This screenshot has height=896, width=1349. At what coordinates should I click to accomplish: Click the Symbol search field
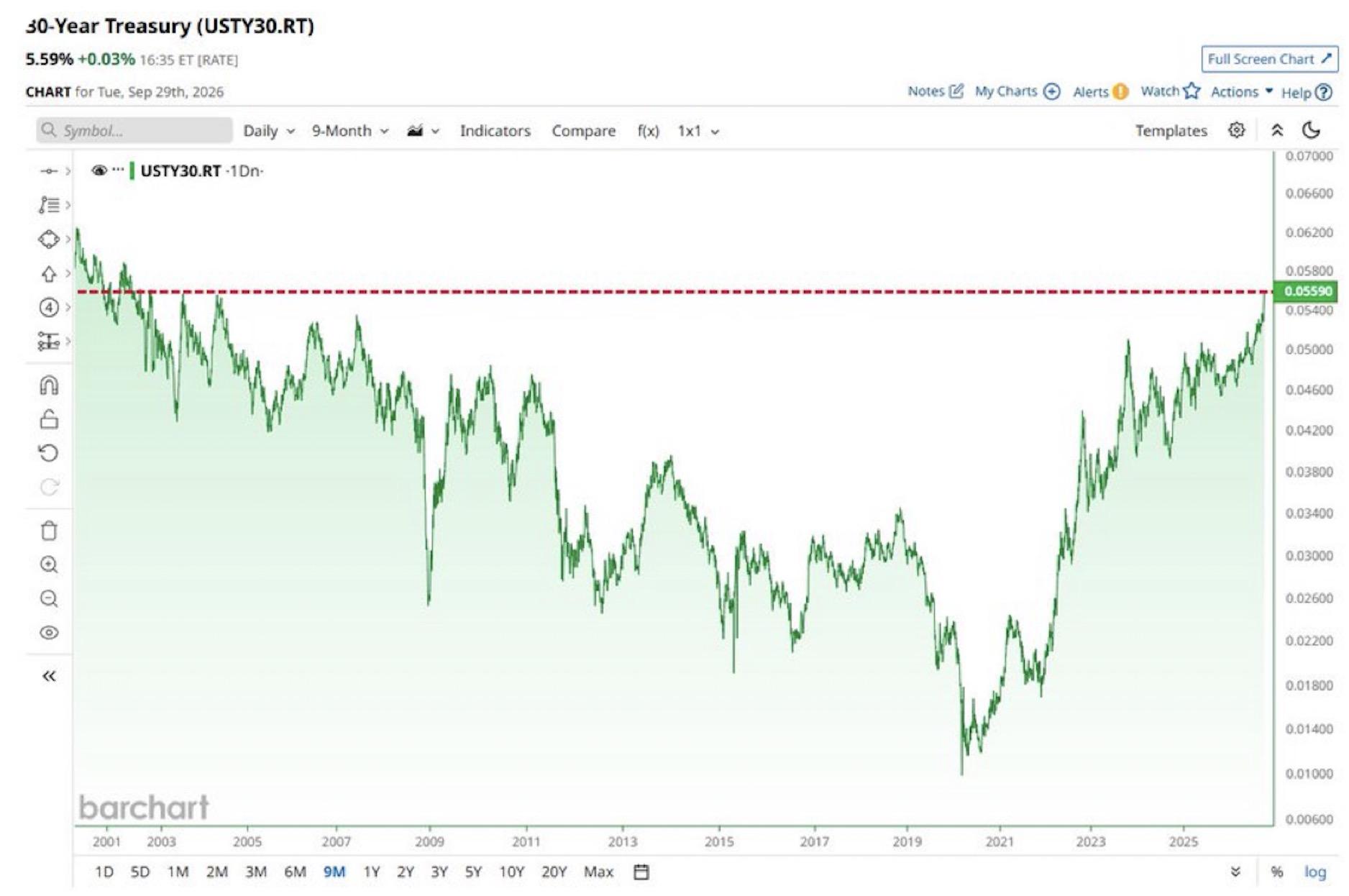tap(134, 130)
